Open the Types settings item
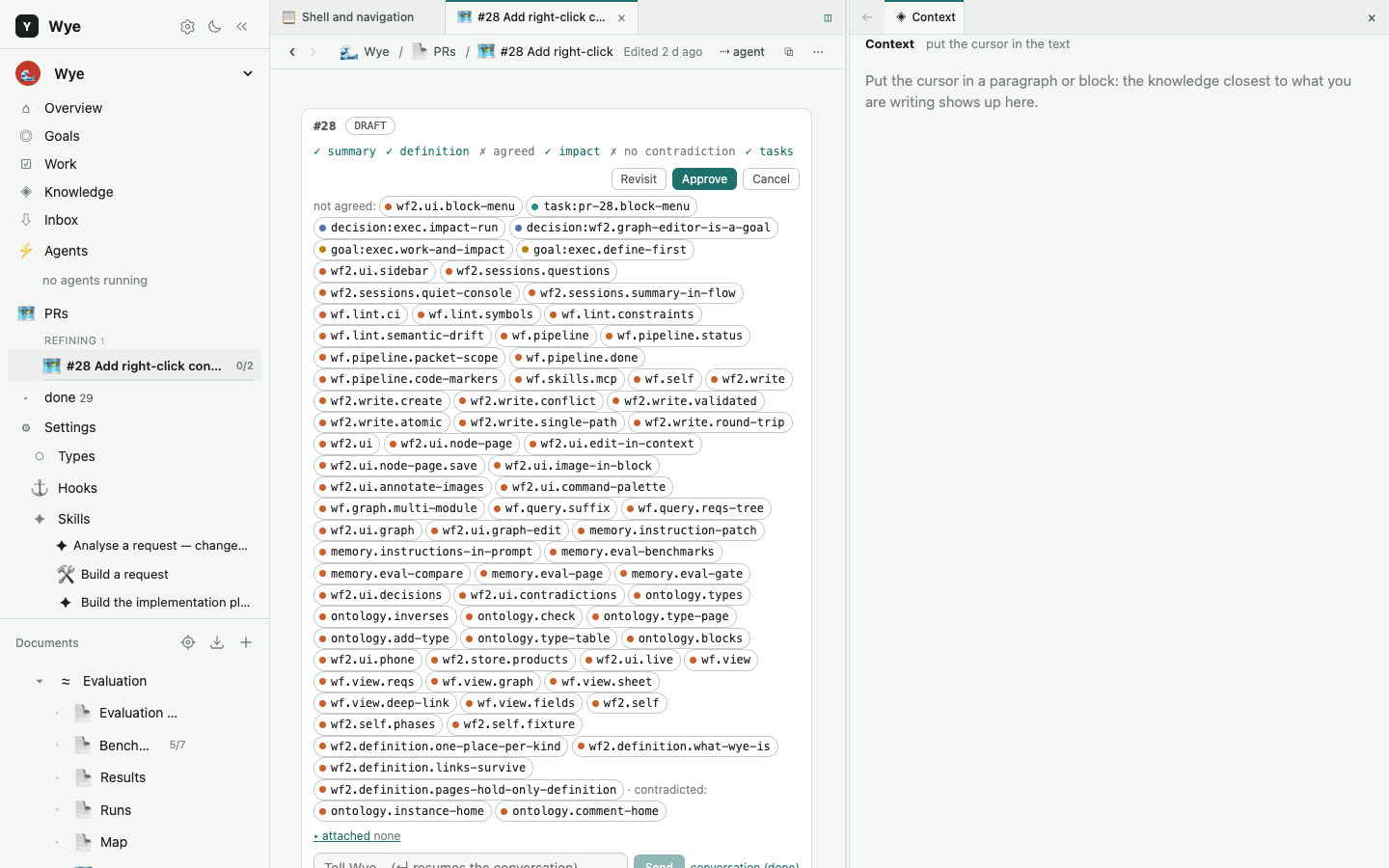The height and width of the screenshot is (868, 1389). click(76, 456)
